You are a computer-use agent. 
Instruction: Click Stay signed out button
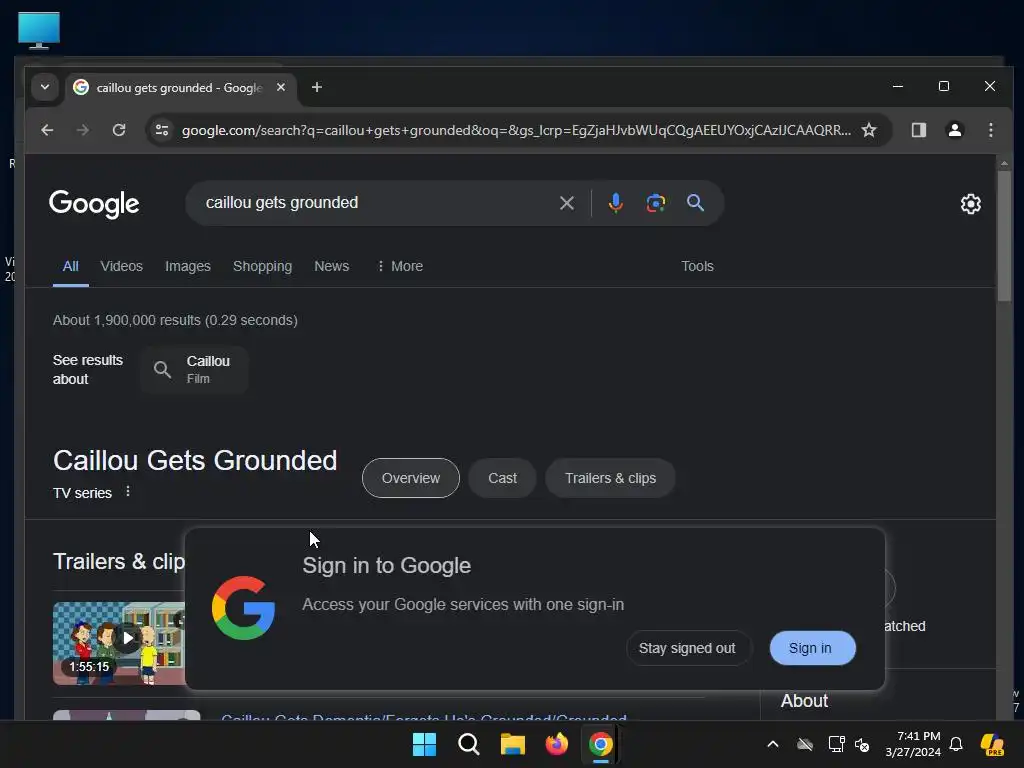[x=687, y=648]
